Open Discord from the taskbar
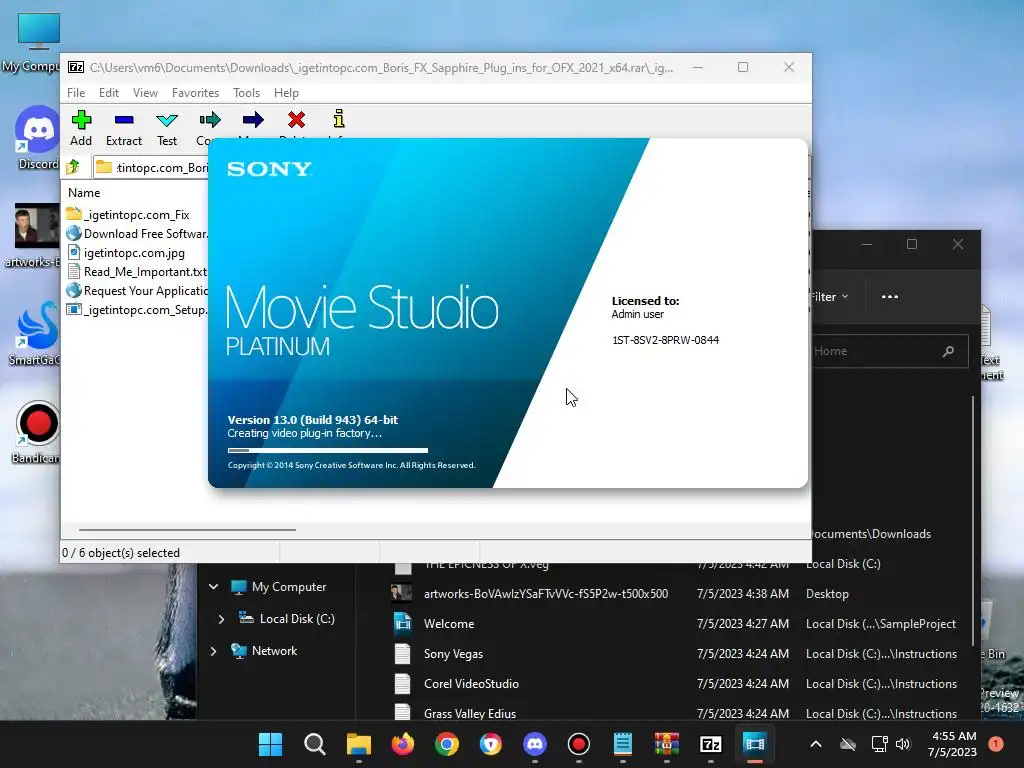The image size is (1024, 768). coord(535,744)
